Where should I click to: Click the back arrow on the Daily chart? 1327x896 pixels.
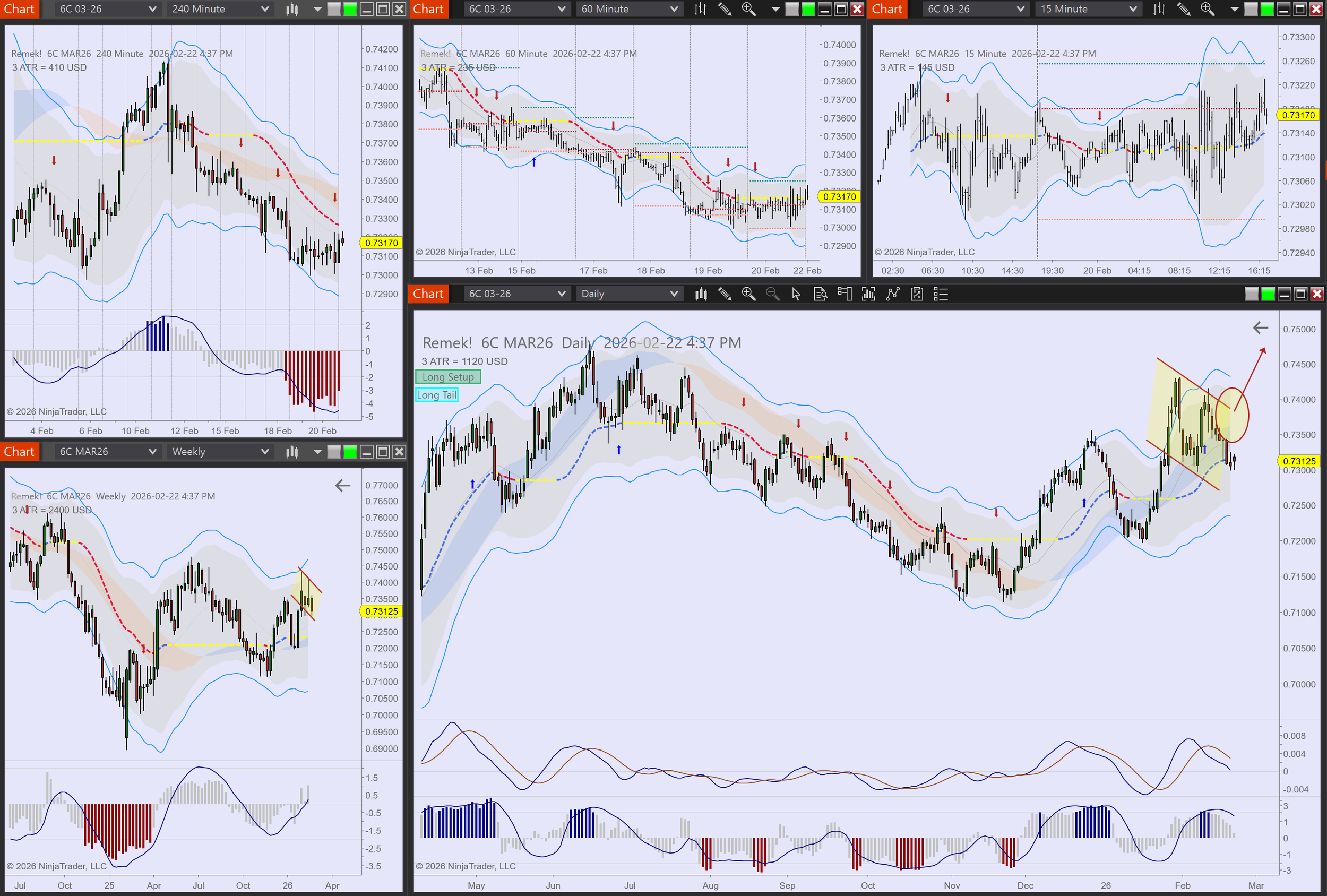point(1260,328)
